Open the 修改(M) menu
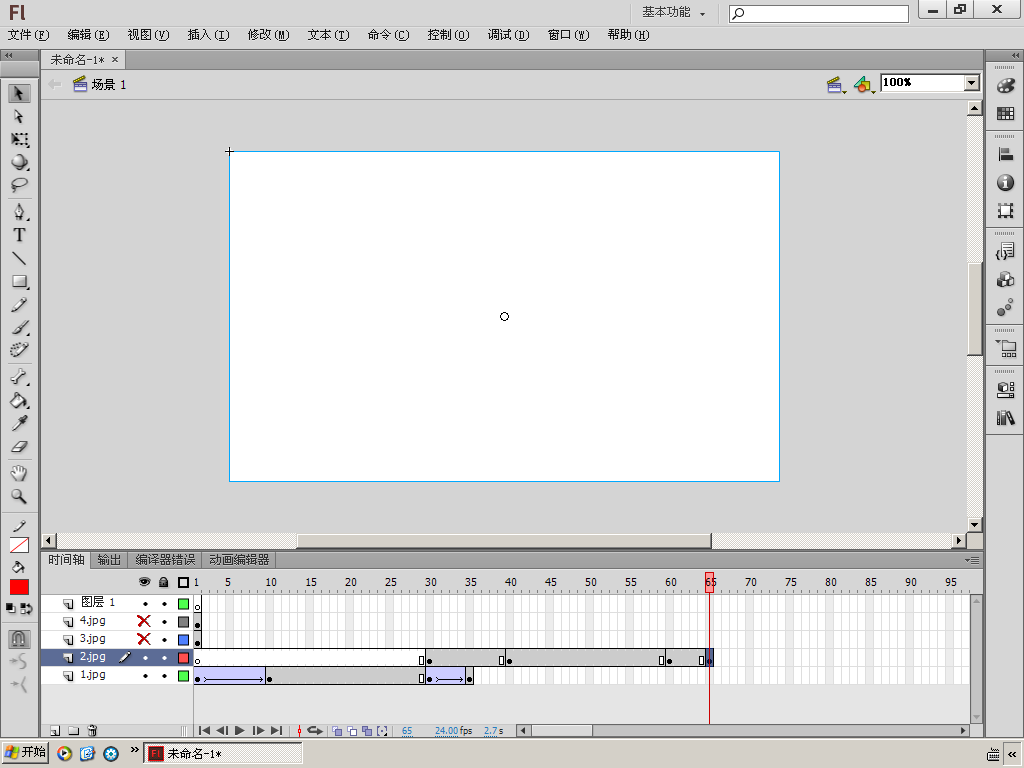The width and height of the screenshot is (1024, 768). [268, 35]
